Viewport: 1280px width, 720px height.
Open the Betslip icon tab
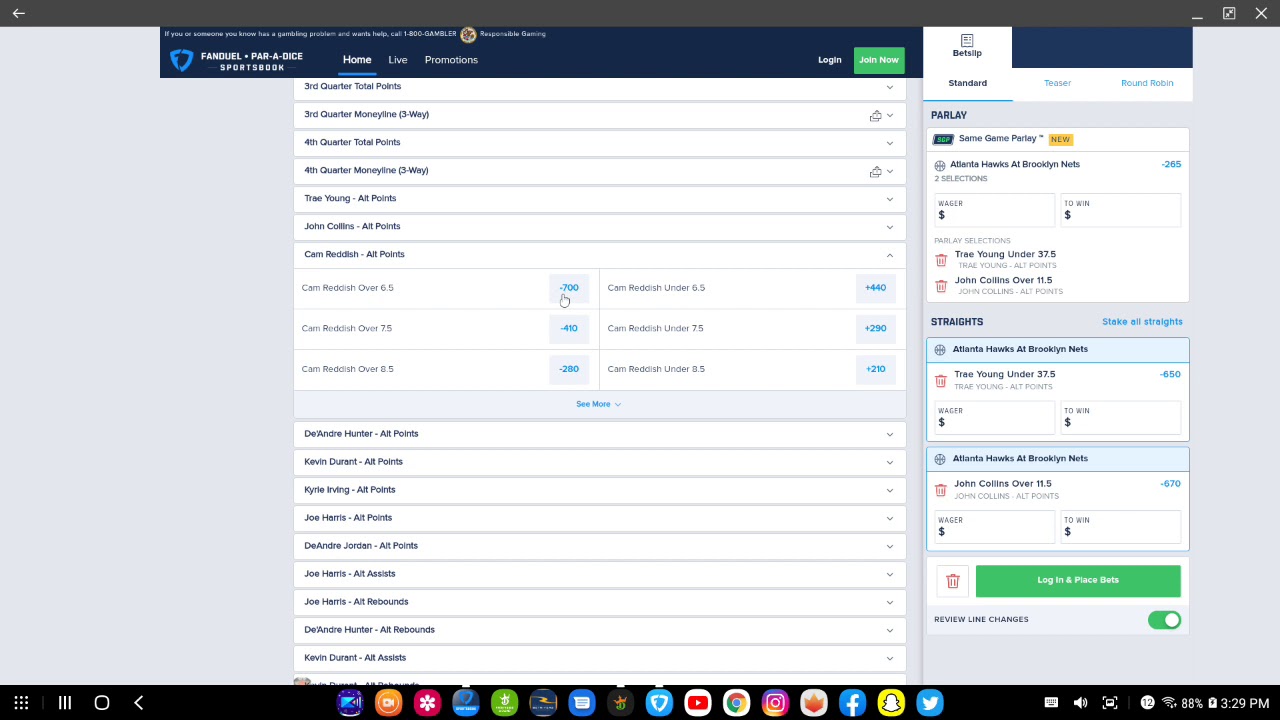pos(967,46)
